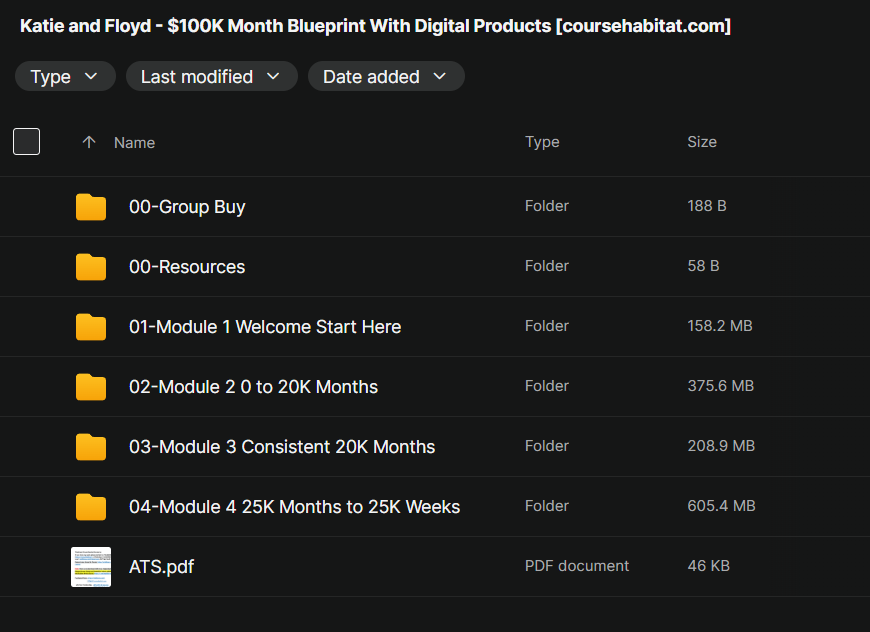Open the ATS.pdf thumbnail preview
Viewport: 870px width, 632px height.
[91, 567]
